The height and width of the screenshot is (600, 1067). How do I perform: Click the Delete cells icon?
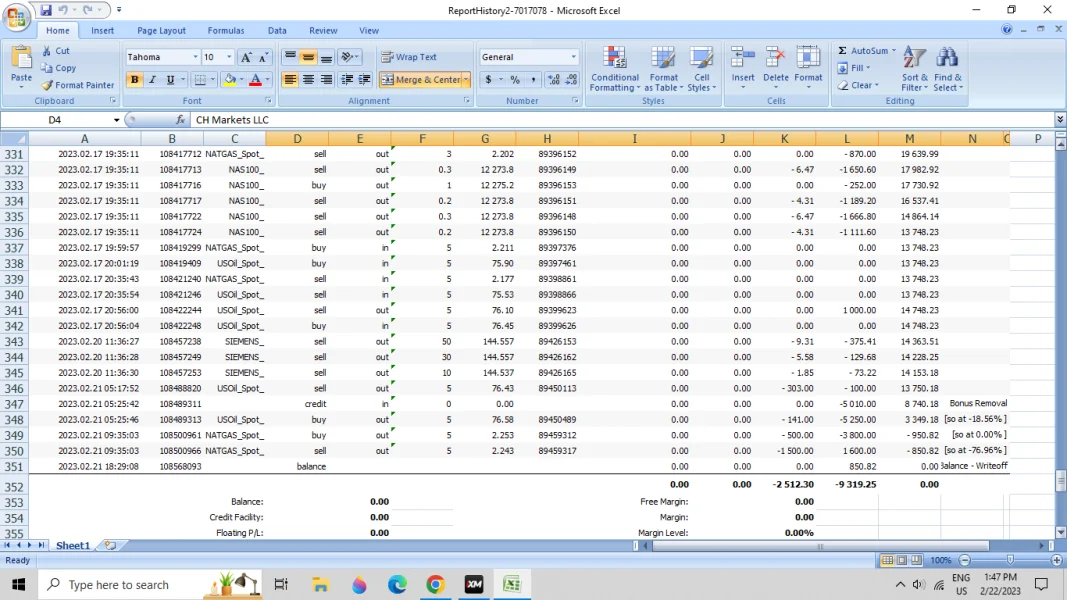pyautogui.click(x=775, y=58)
